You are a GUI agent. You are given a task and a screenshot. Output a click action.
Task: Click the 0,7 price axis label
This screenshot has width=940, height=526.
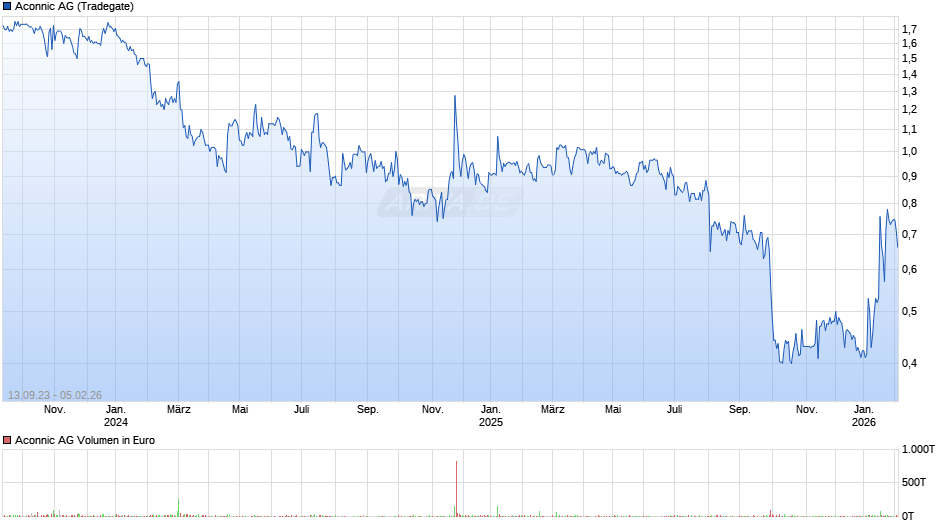point(909,235)
